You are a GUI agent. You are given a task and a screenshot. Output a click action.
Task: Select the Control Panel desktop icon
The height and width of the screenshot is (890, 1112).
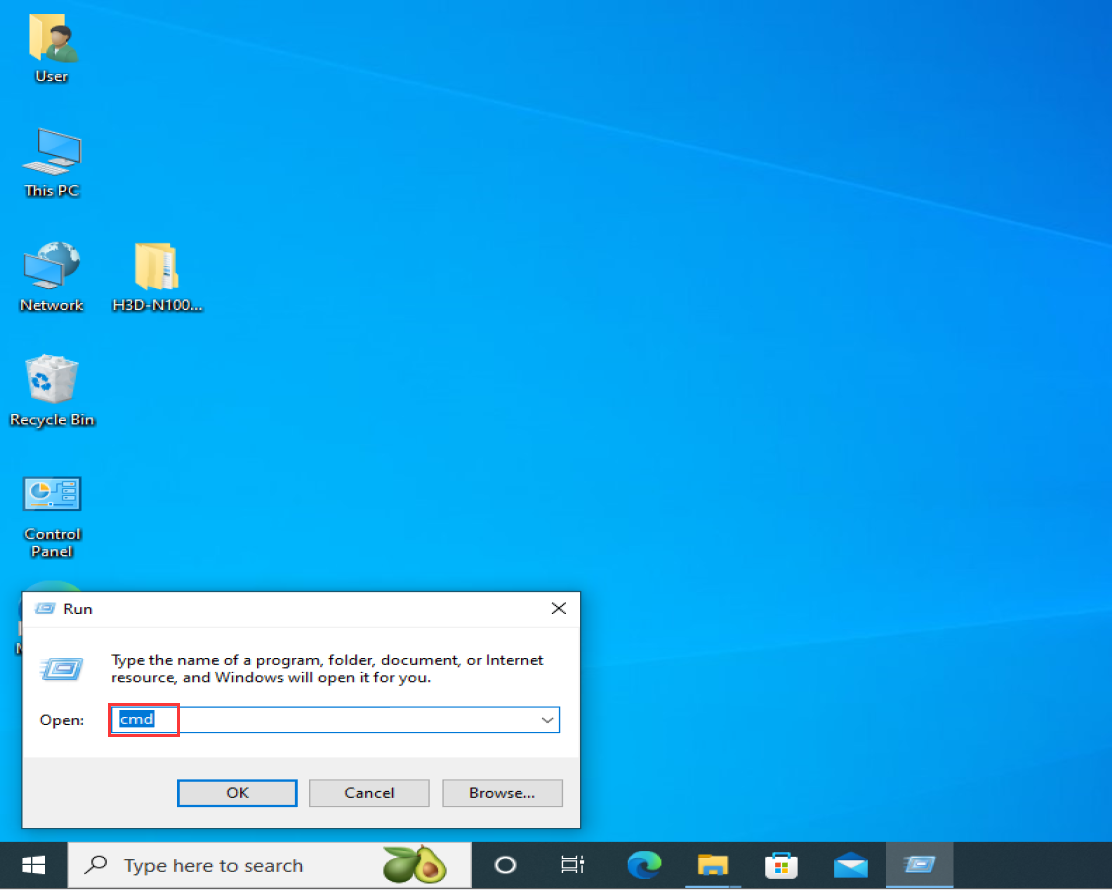(x=52, y=517)
